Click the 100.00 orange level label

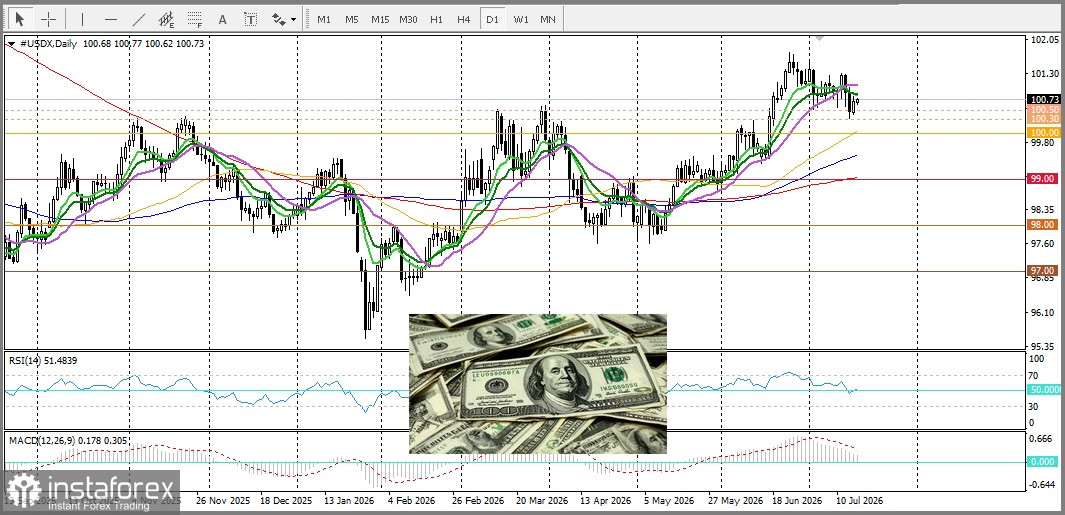[x=1043, y=132]
